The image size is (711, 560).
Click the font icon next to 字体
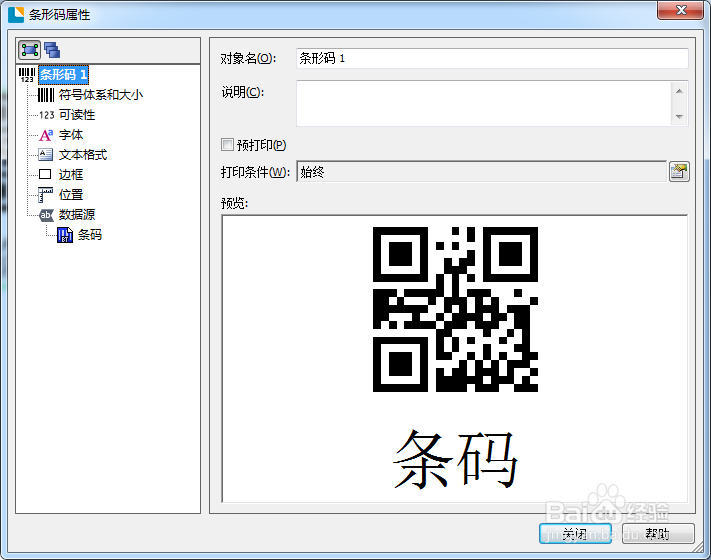pyautogui.click(x=46, y=135)
